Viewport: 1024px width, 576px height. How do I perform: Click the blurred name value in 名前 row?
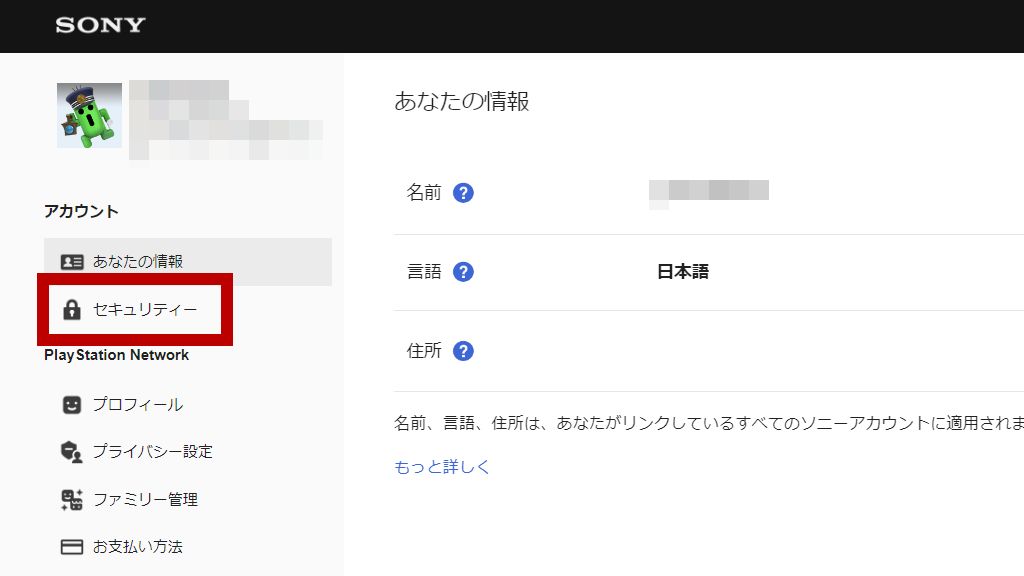pyautogui.click(x=708, y=192)
